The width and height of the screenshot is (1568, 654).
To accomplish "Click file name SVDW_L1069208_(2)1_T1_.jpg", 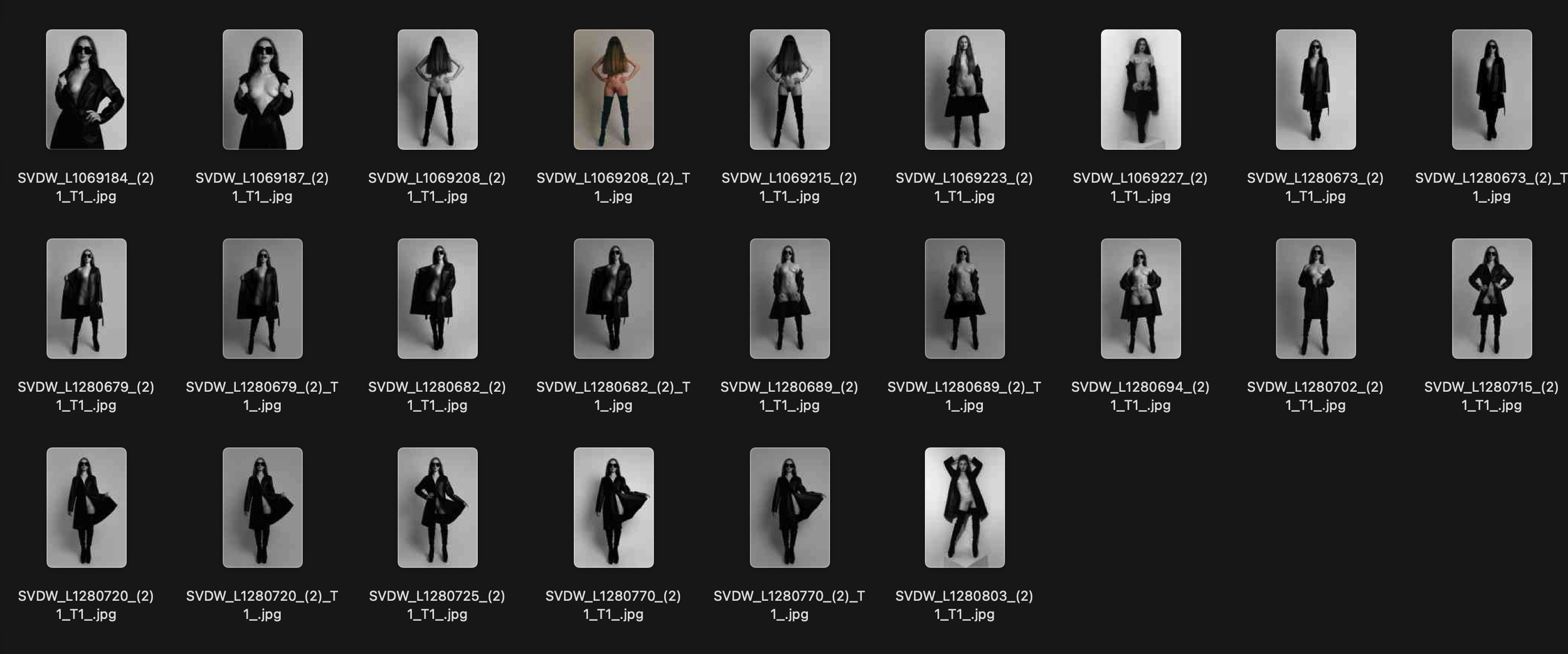I will tap(437, 187).
